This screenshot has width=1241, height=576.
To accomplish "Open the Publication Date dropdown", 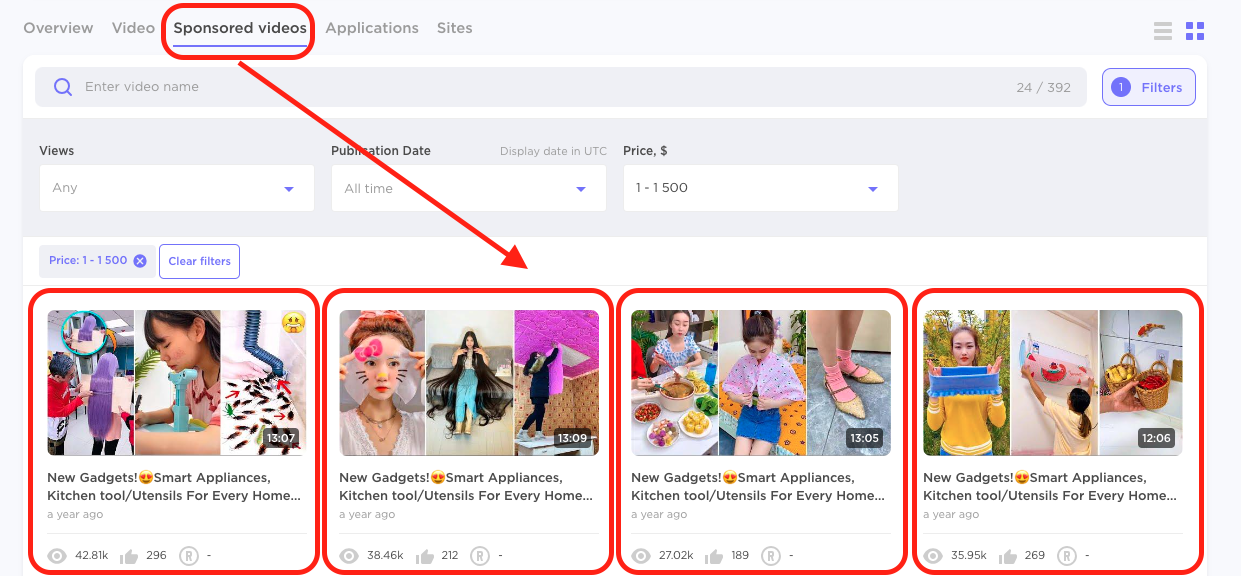I will pos(468,188).
